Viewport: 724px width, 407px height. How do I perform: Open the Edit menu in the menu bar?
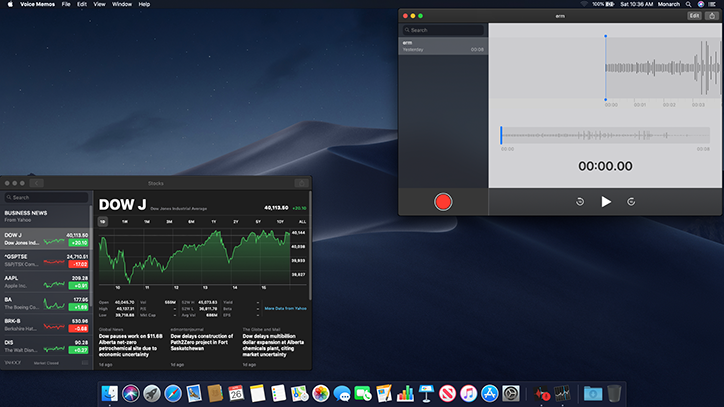tap(82, 4)
